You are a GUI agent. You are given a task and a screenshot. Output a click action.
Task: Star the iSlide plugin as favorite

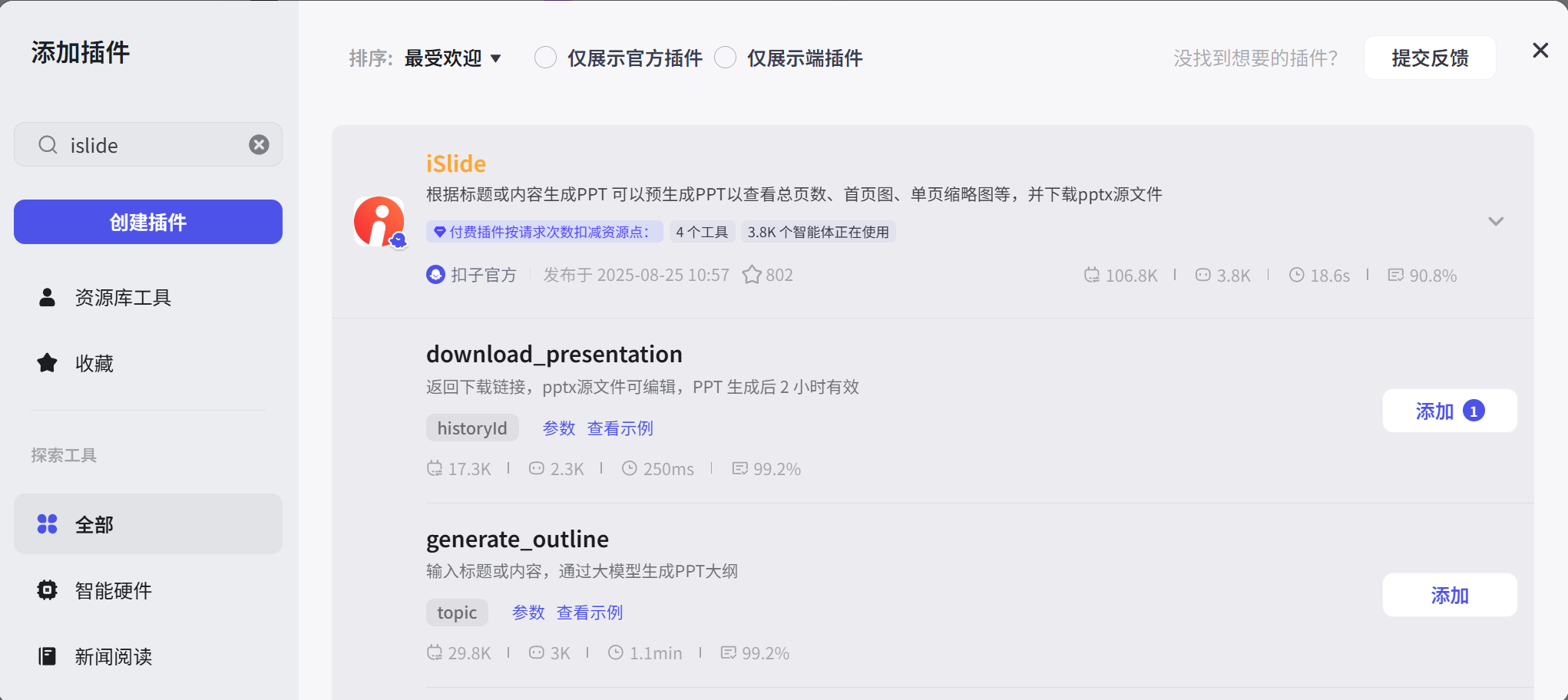point(752,275)
